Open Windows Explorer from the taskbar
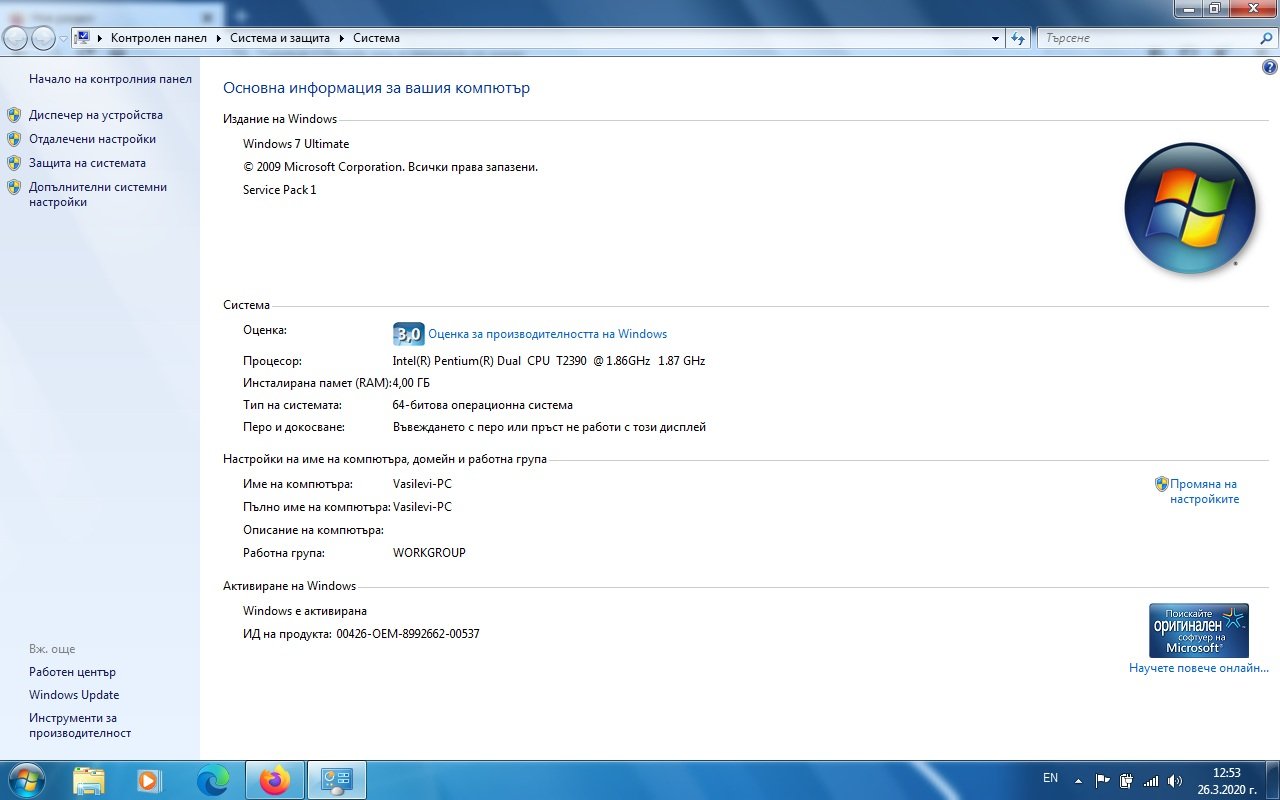 (x=88, y=780)
